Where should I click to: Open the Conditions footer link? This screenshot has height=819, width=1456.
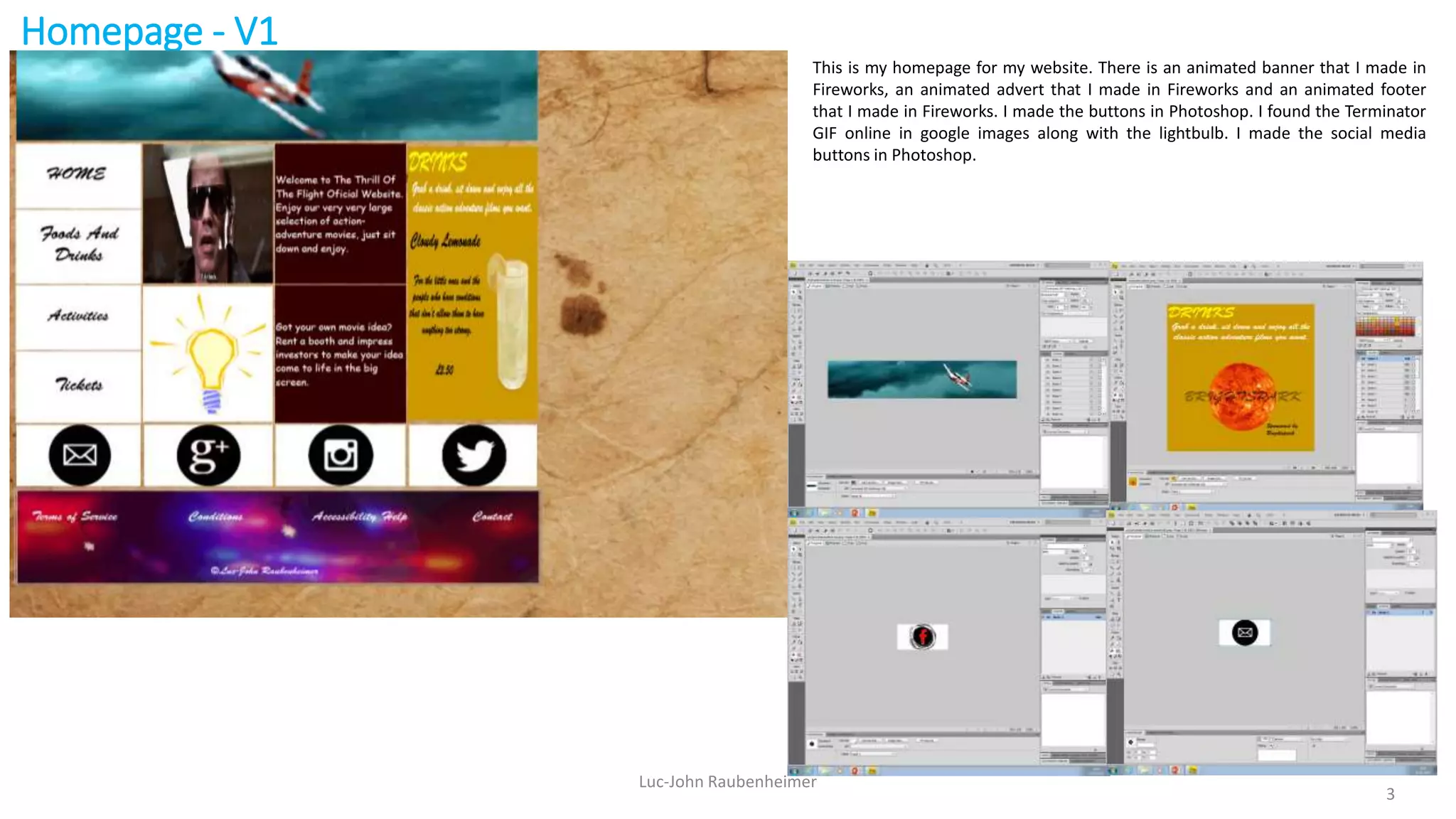(215, 516)
